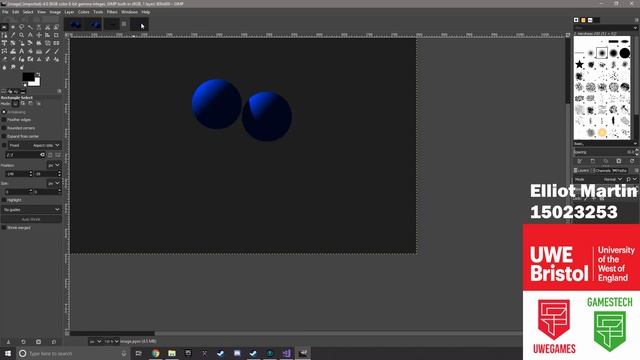Enable the Rounded corners checkbox
The height and width of the screenshot is (360, 640).
click(x=4, y=128)
